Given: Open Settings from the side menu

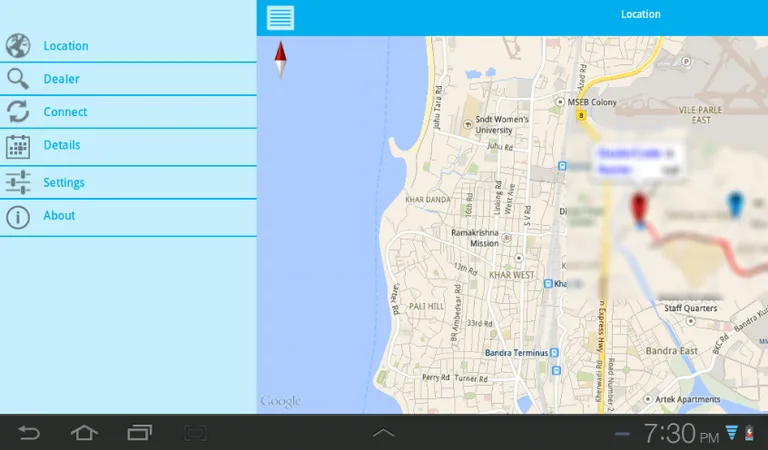Looking at the screenshot, I should (x=128, y=182).
